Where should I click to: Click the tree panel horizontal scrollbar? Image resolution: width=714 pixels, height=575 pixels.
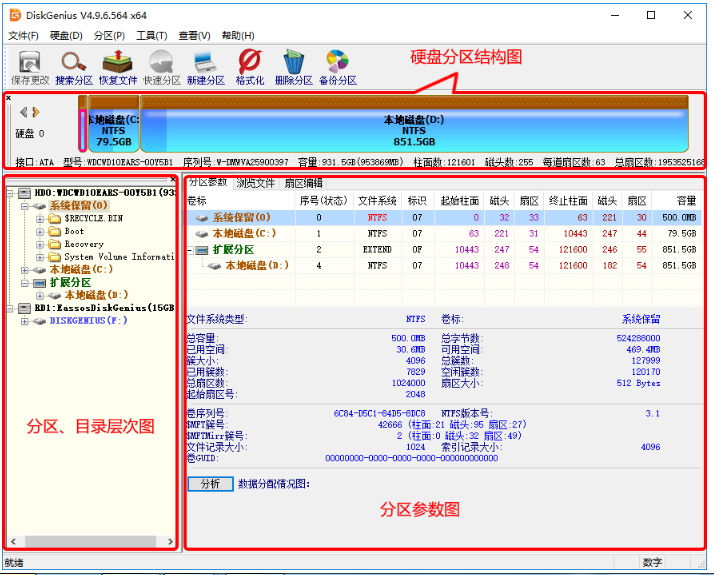90,541
